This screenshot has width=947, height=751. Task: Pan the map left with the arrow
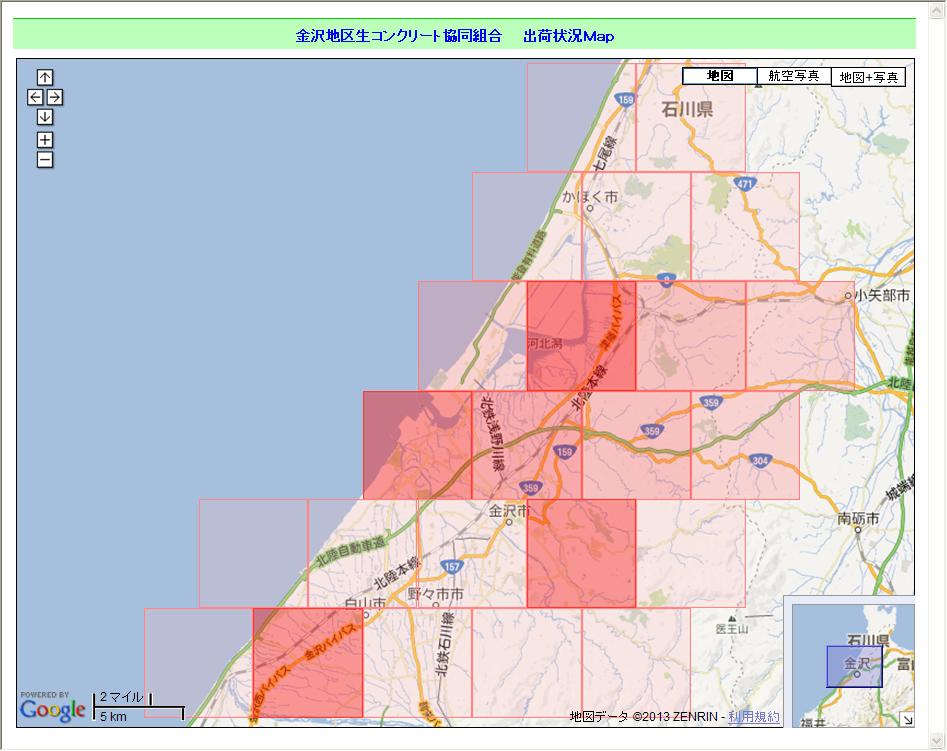point(35,97)
